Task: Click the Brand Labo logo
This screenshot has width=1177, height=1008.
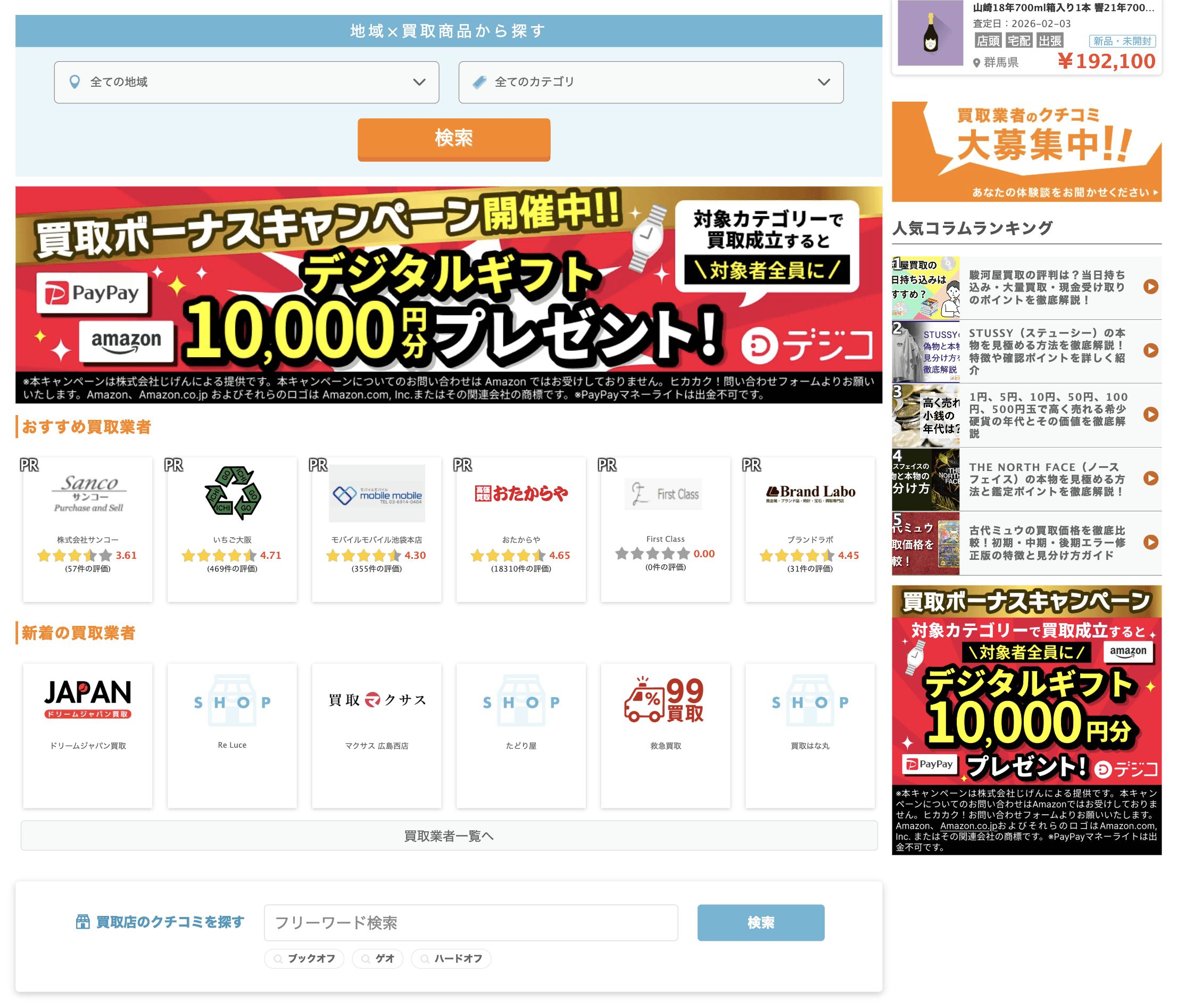Action: 810,493
